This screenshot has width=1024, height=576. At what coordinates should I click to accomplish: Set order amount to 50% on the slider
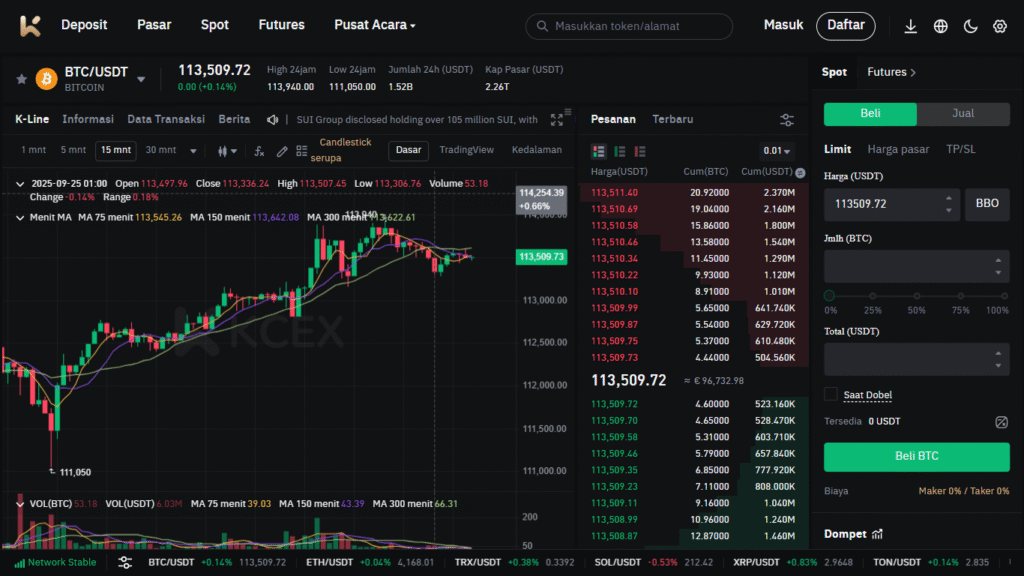point(916,296)
